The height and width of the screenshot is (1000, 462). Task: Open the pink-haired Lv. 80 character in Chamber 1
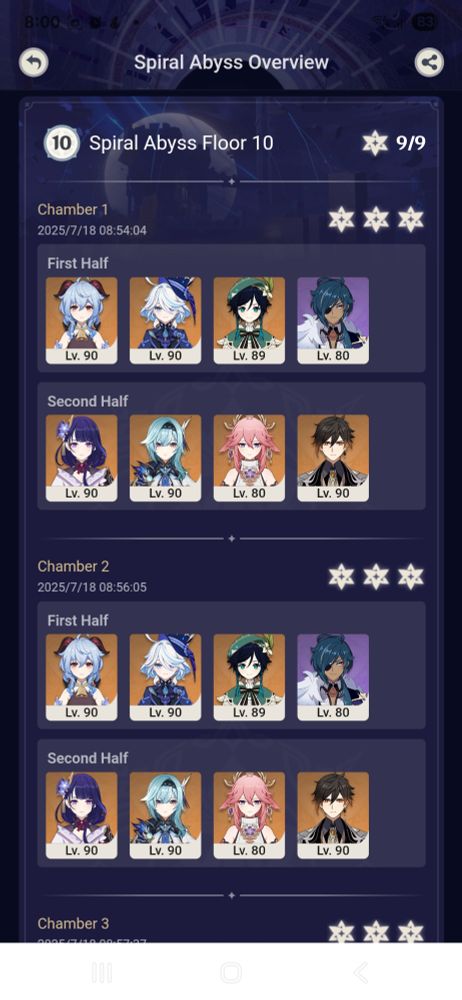pyautogui.click(x=249, y=458)
